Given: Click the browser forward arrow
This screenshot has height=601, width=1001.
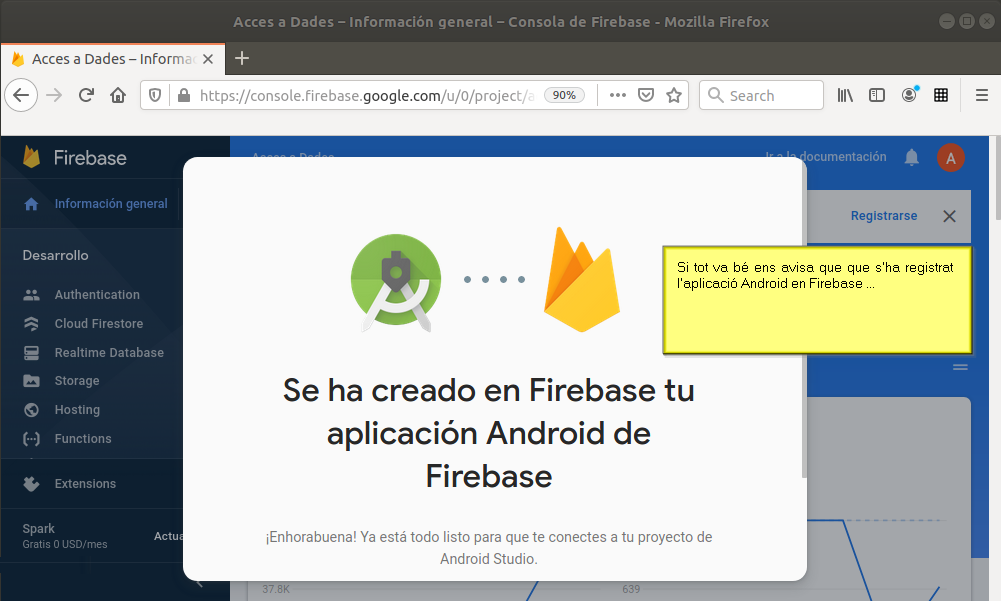Looking at the screenshot, I should (x=54, y=96).
